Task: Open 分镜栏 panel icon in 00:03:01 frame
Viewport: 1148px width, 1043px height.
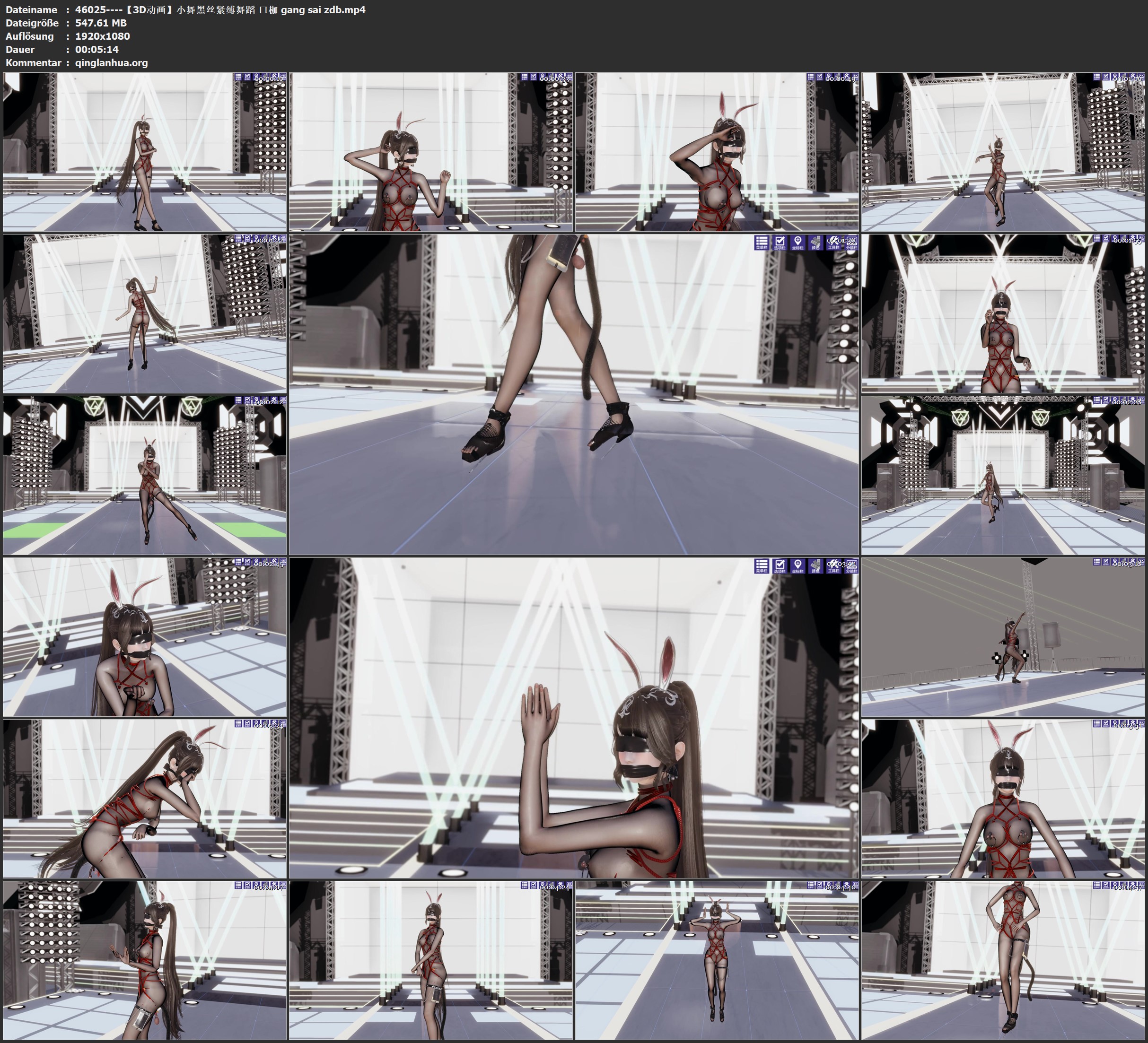Action: (851, 566)
